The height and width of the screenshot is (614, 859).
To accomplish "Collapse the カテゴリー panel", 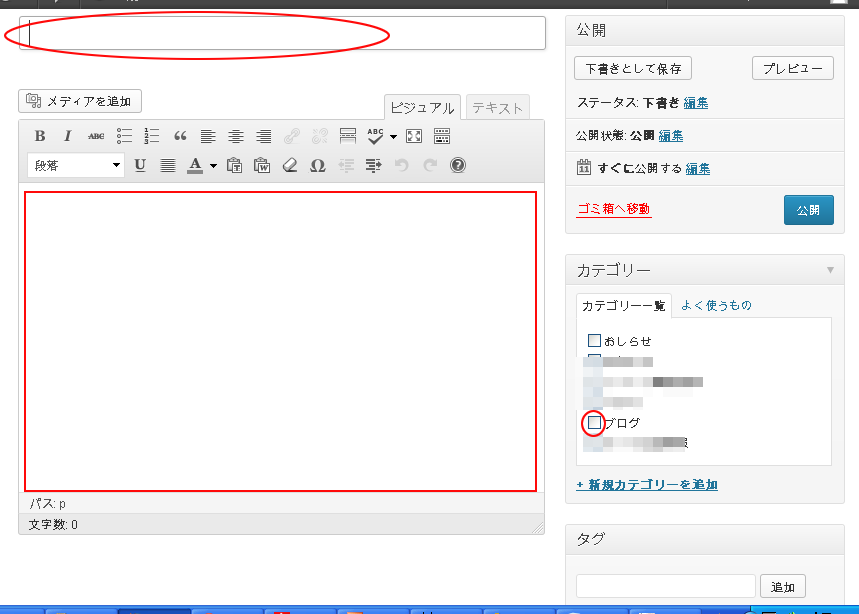I will (829, 270).
